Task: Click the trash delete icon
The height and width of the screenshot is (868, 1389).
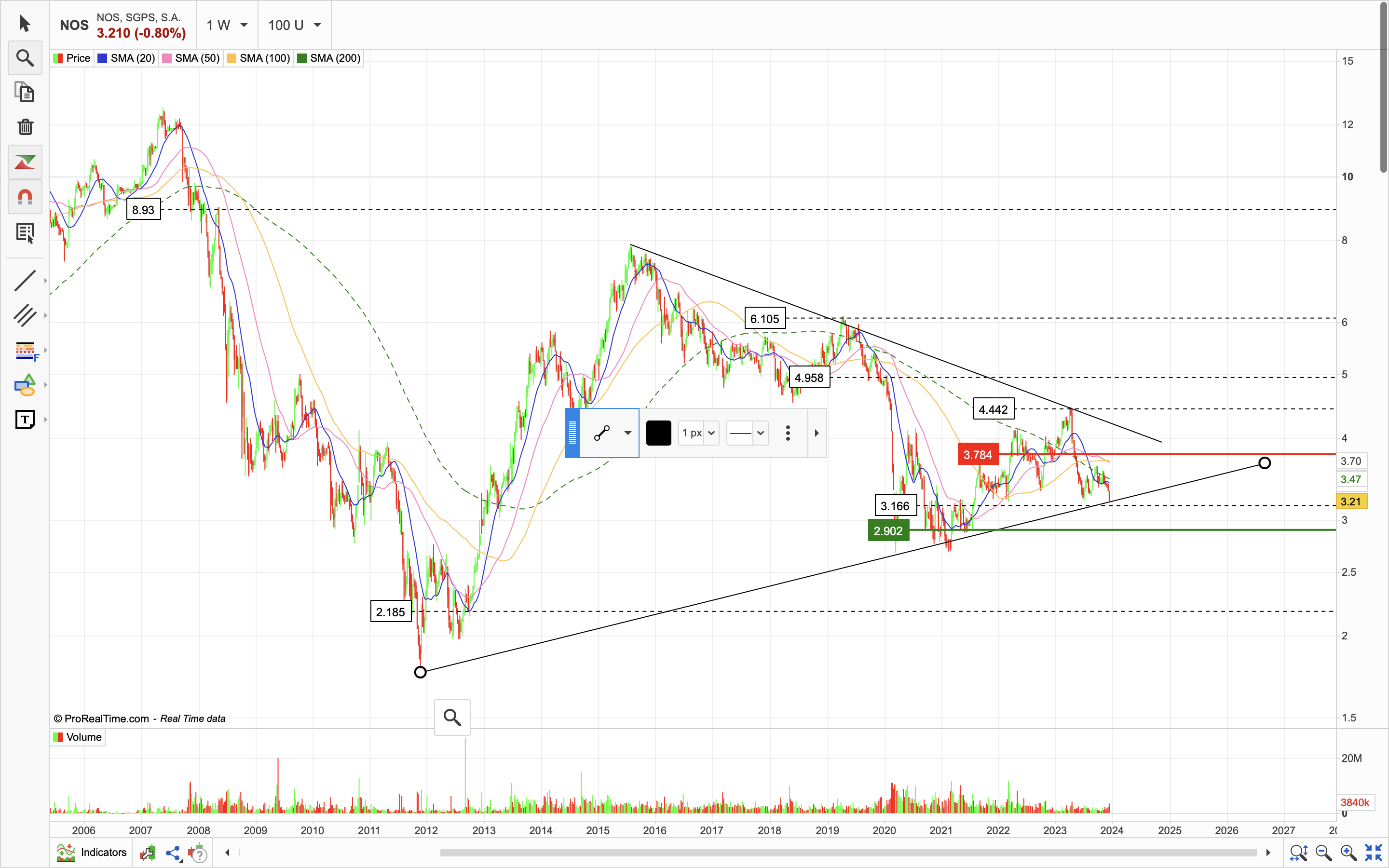Action: pyautogui.click(x=25, y=127)
